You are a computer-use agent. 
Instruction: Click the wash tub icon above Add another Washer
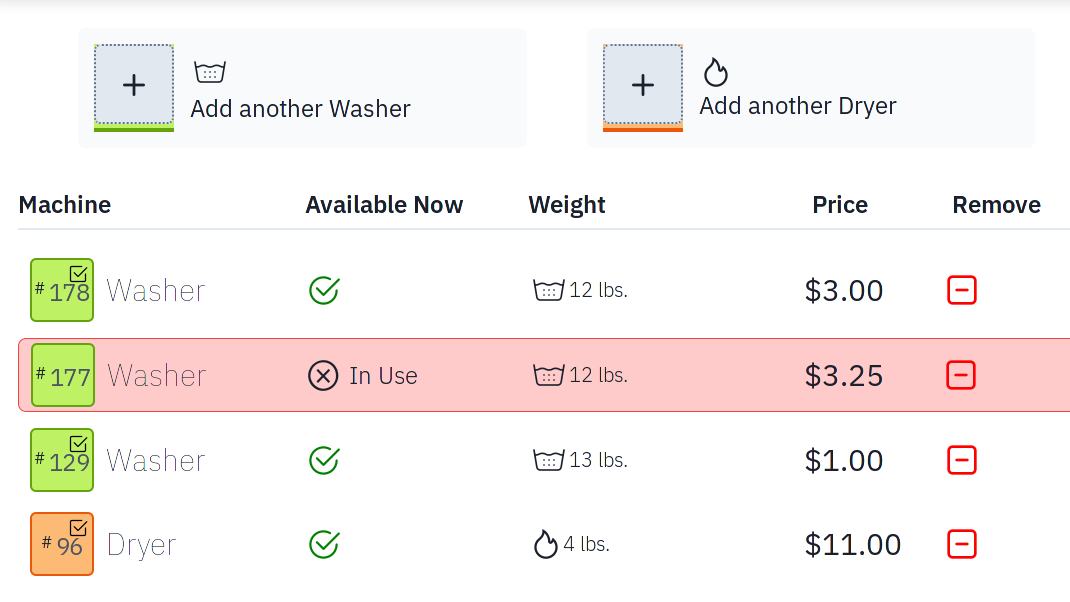point(209,72)
